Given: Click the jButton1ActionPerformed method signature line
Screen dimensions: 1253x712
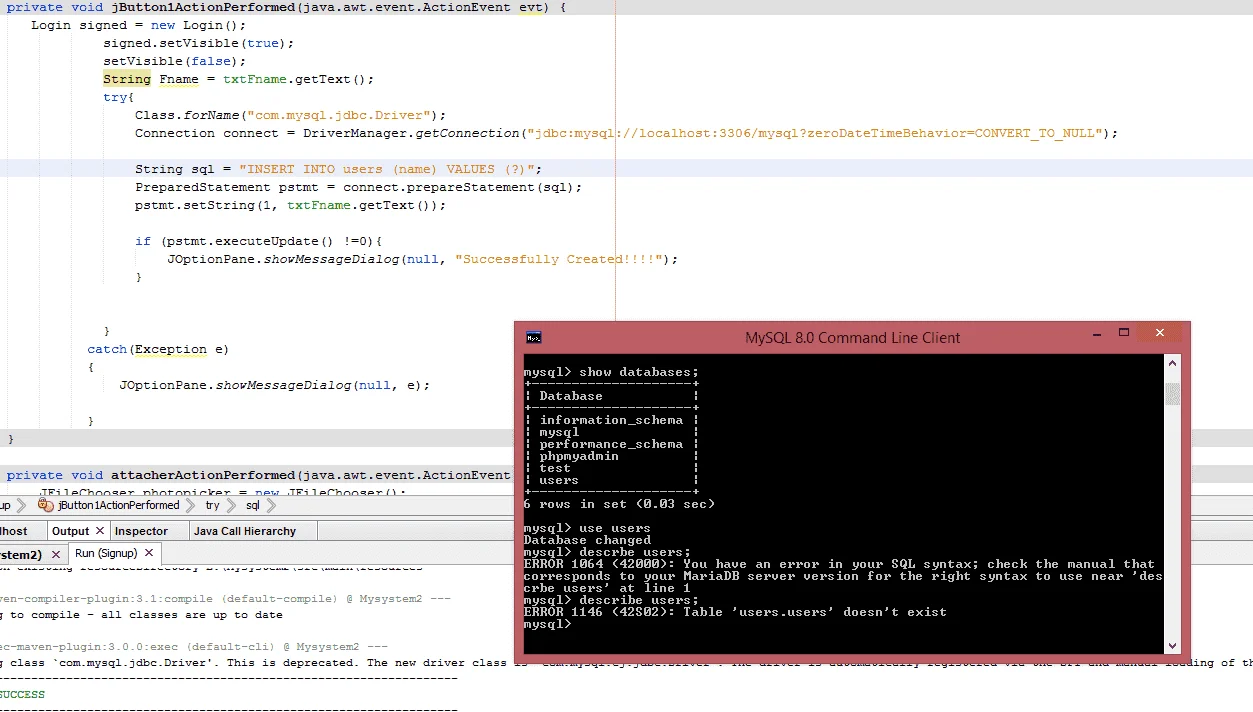Looking at the screenshot, I should coord(286,7).
